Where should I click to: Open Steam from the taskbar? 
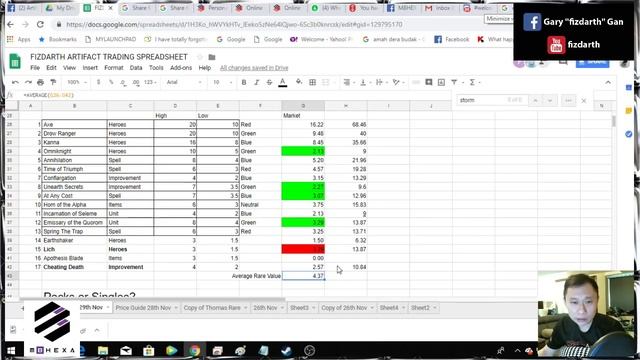(287, 351)
